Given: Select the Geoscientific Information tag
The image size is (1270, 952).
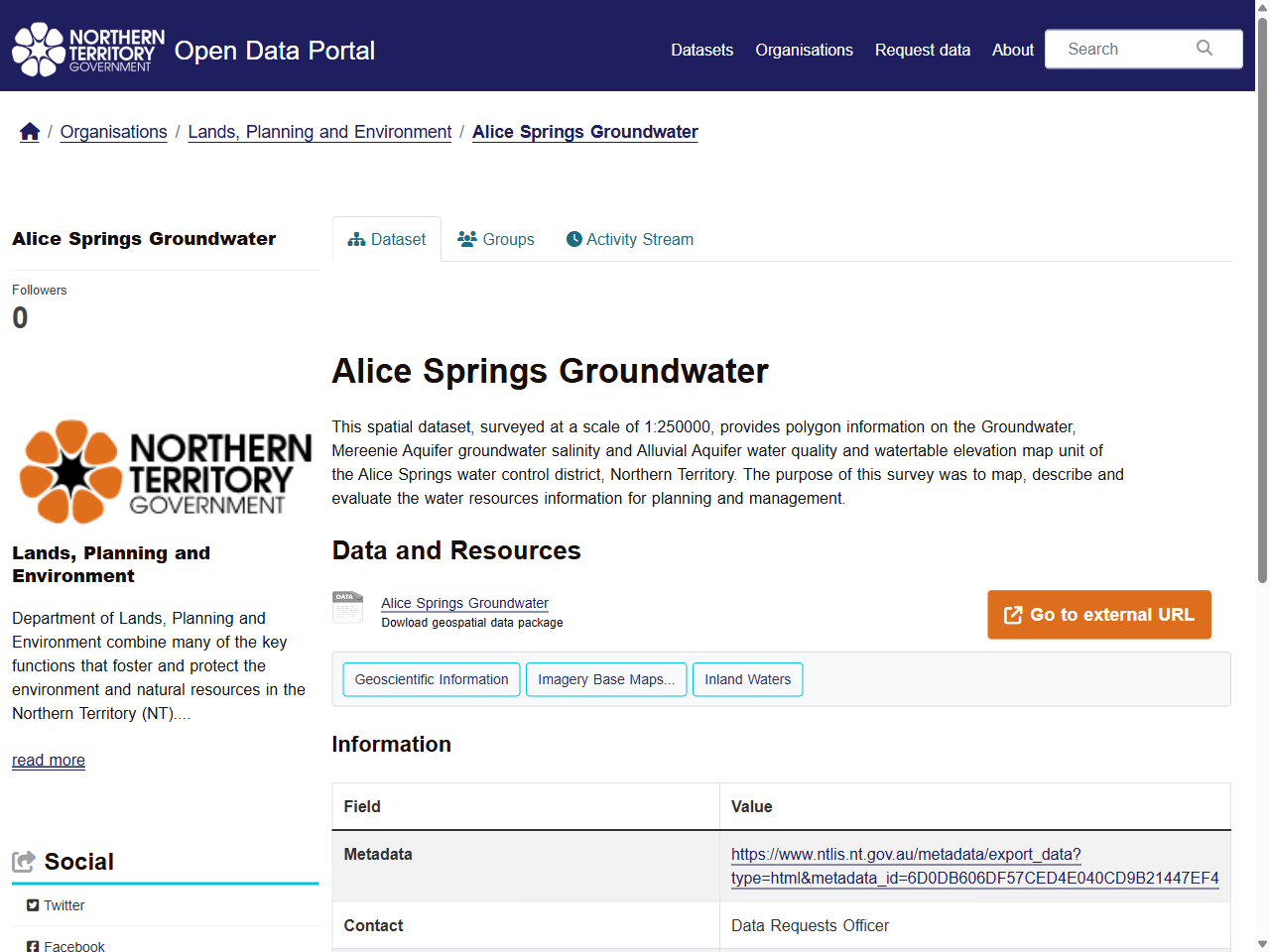Looking at the screenshot, I should tap(431, 679).
